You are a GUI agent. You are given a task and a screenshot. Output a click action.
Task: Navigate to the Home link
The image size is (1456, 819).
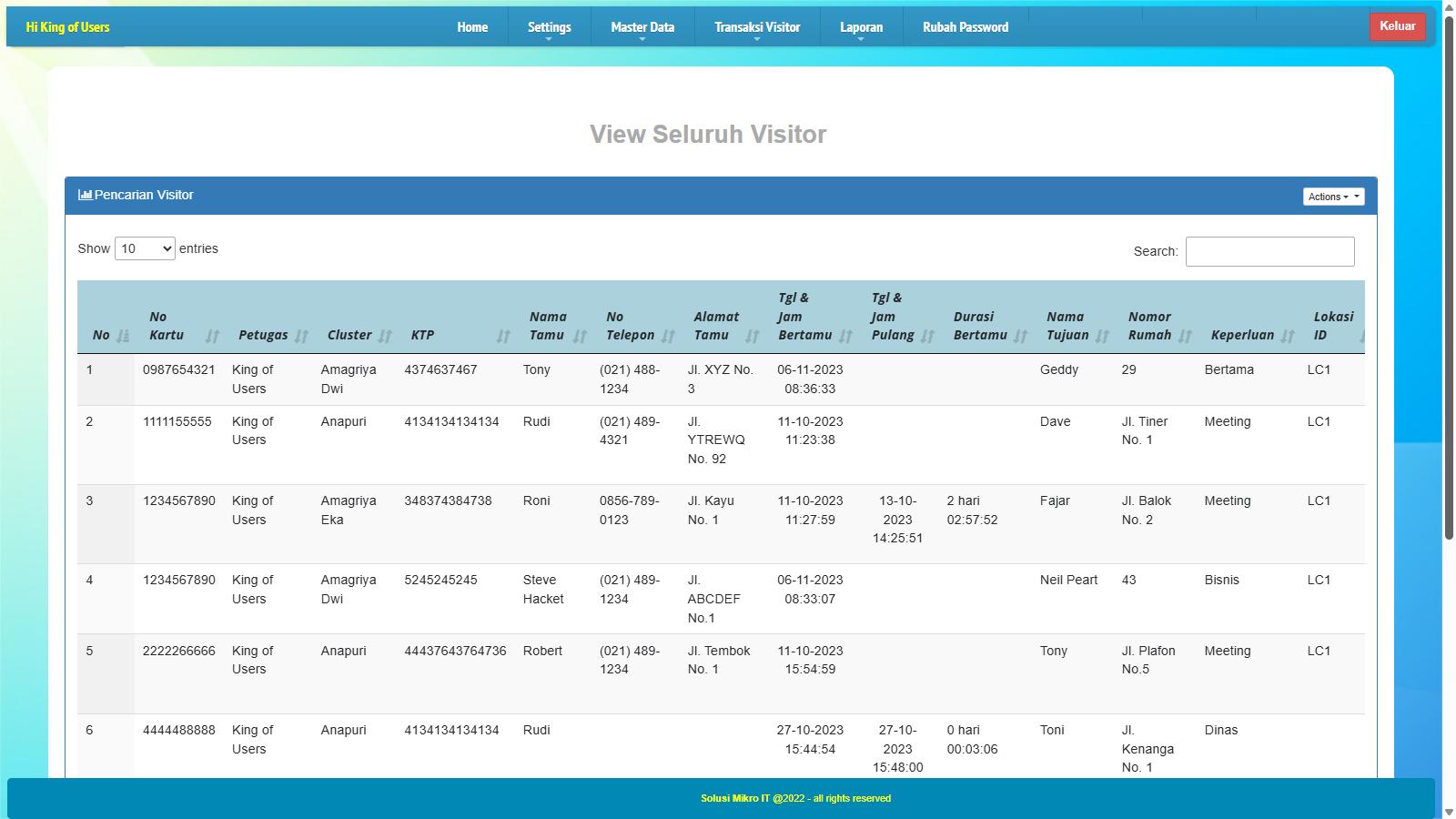[472, 27]
